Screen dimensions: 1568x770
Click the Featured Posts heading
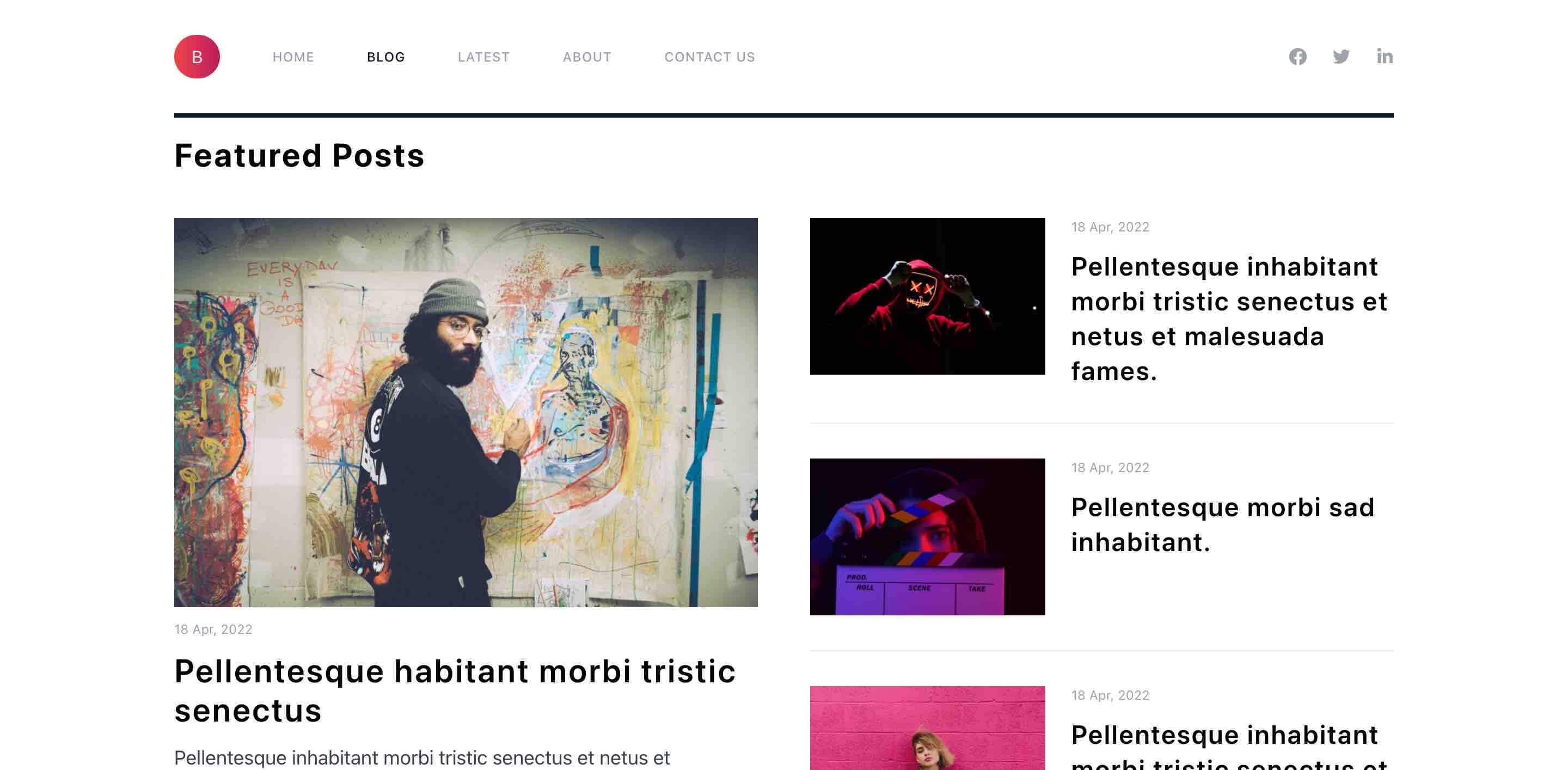tap(299, 155)
